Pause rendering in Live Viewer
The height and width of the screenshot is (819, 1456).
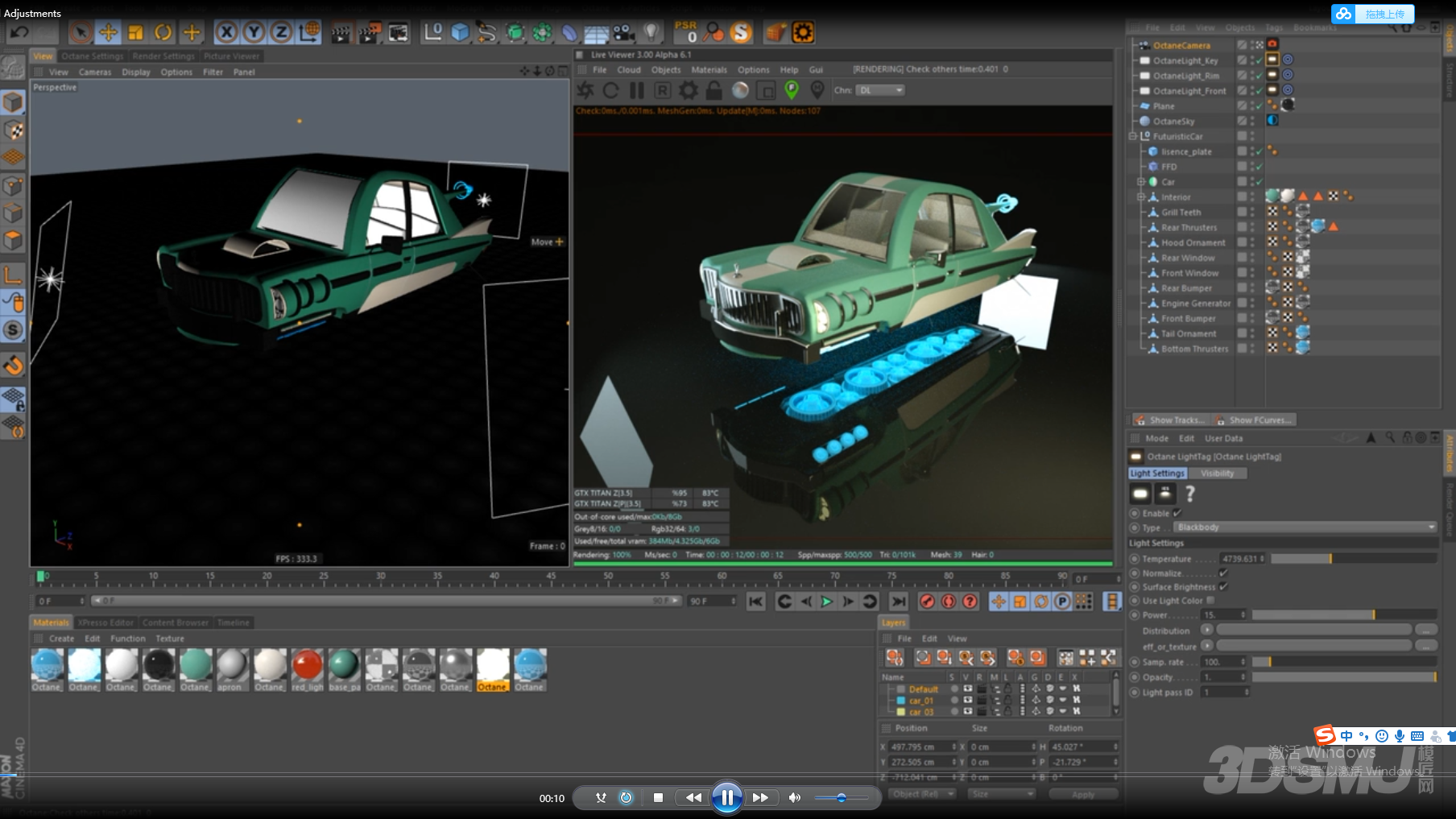coord(637,90)
